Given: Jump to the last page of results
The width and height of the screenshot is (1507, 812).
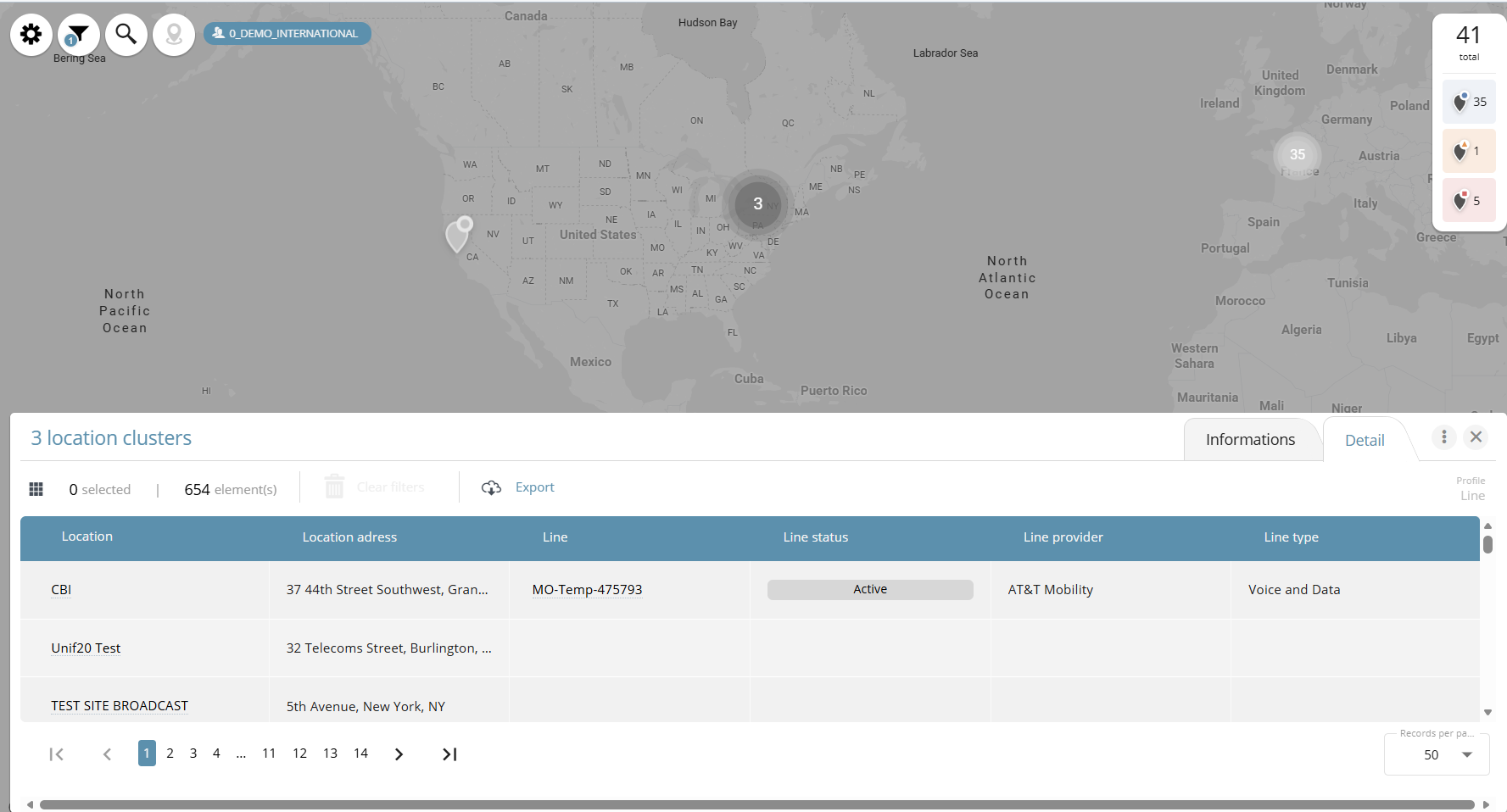Looking at the screenshot, I should pyautogui.click(x=449, y=754).
